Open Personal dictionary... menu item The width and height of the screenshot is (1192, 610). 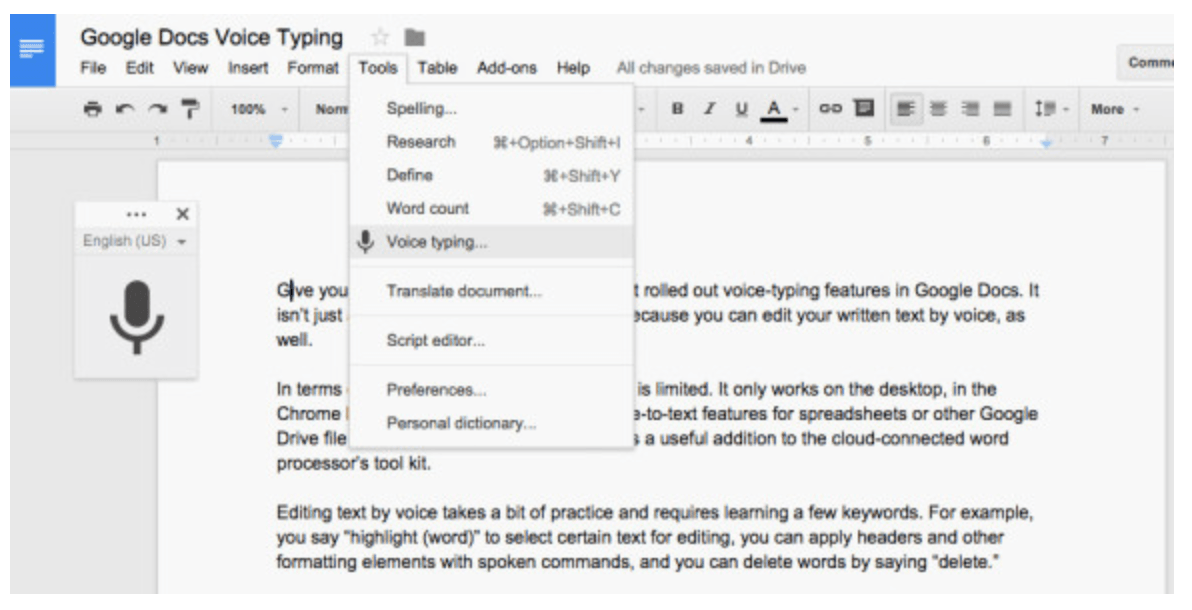tap(492, 423)
